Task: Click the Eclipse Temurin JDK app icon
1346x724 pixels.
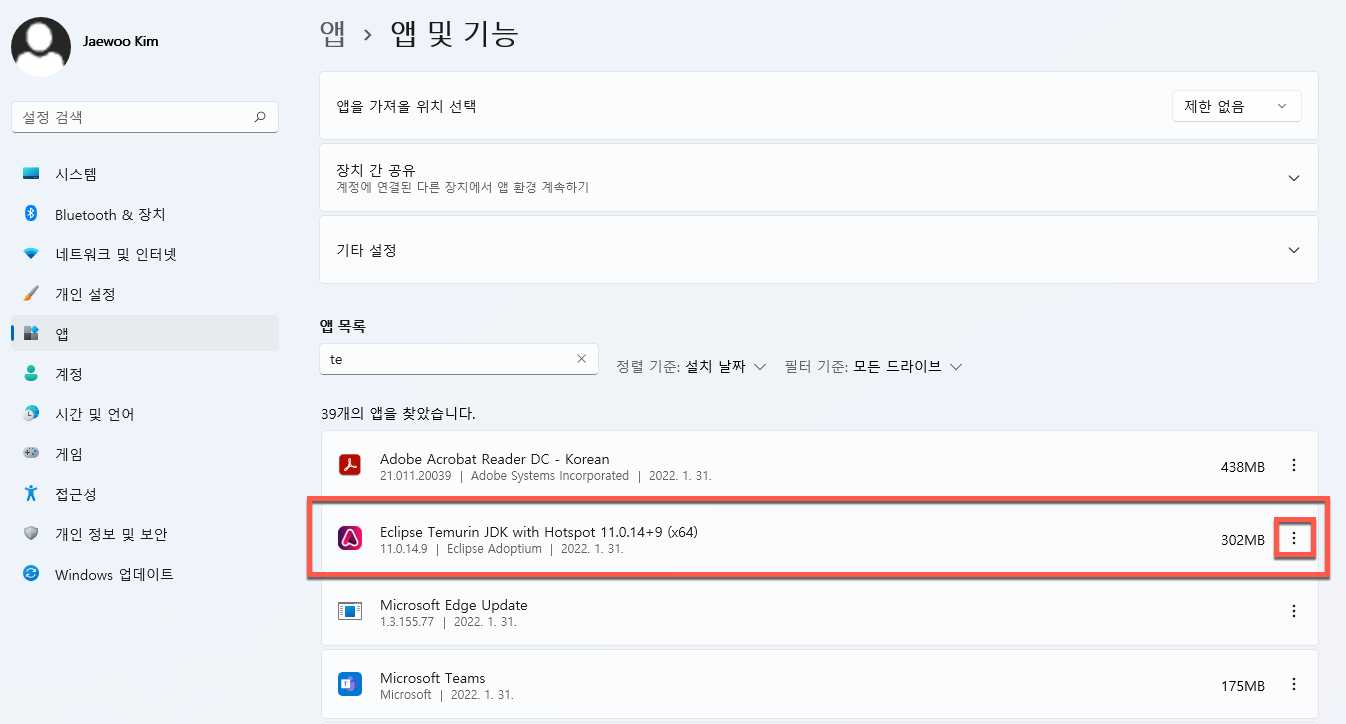Action: 349,538
